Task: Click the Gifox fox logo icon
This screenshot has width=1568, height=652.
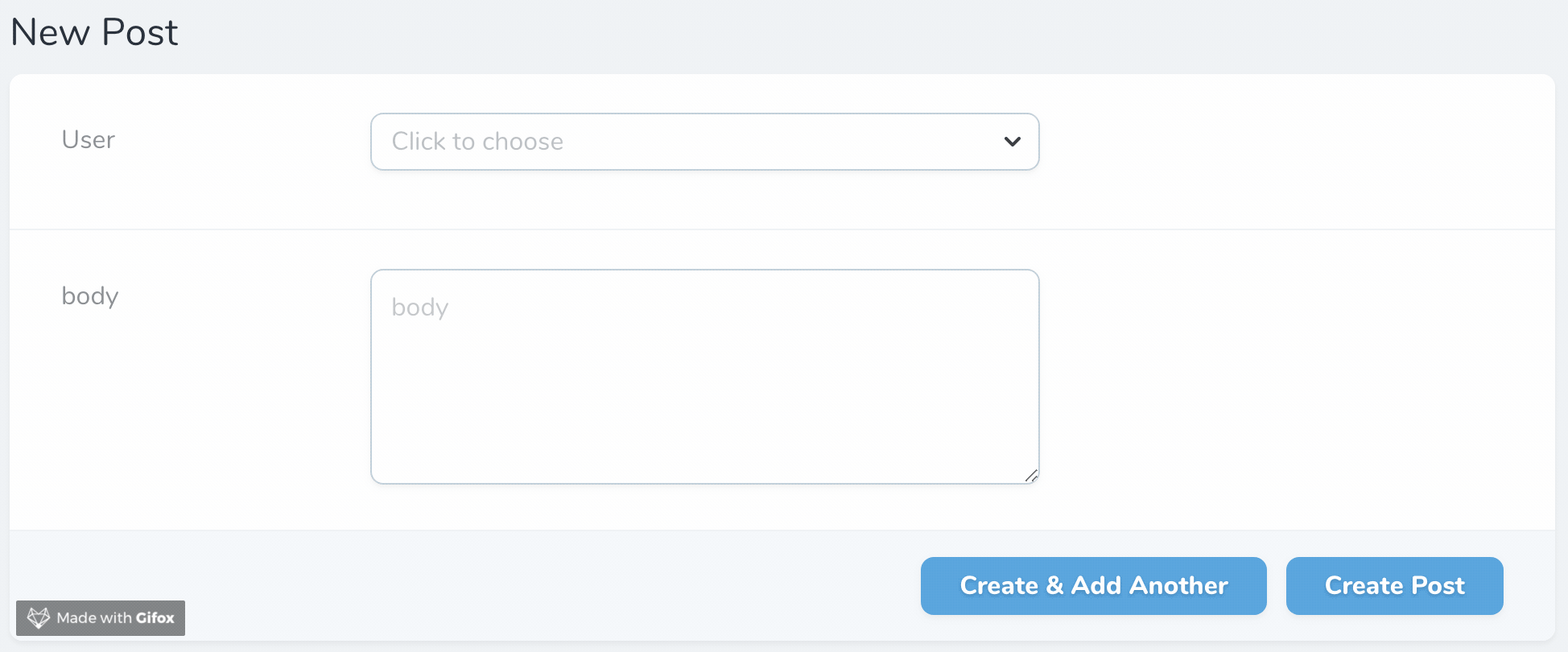Action: pyautogui.click(x=39, y=617)
